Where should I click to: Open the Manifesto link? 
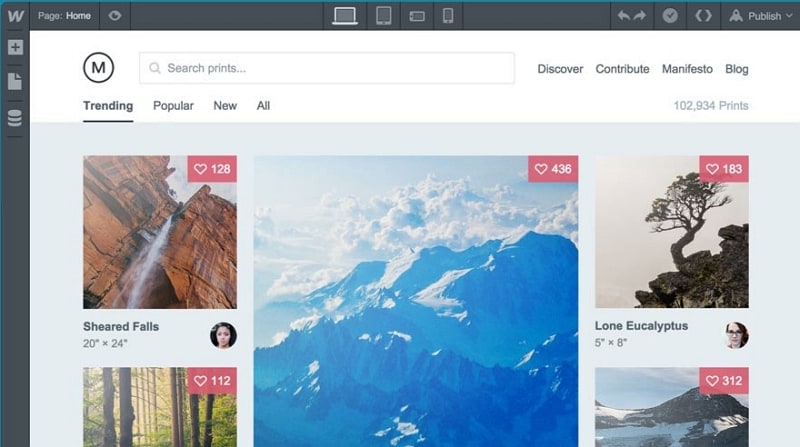tap(687, 69)
